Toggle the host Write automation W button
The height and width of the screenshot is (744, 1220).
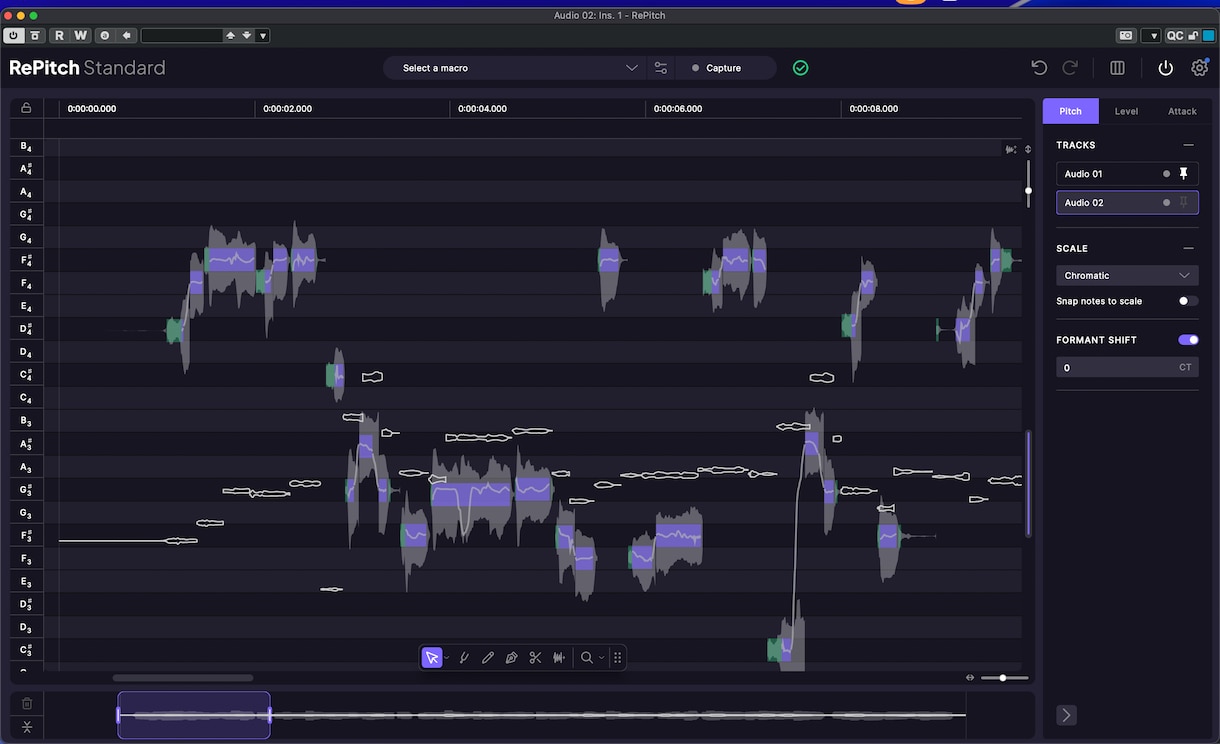(81, 35)
